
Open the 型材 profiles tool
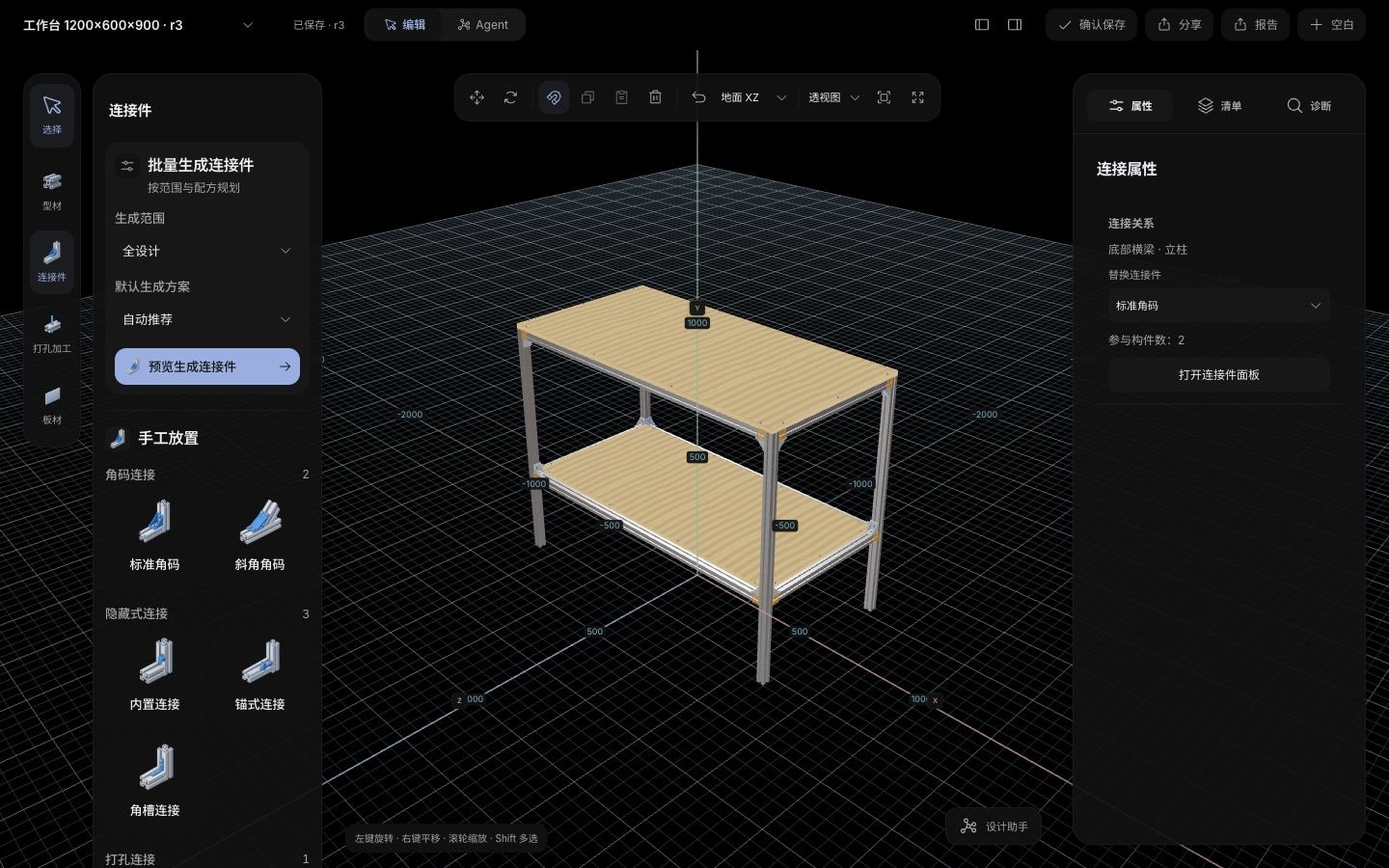tap(52, 190)
